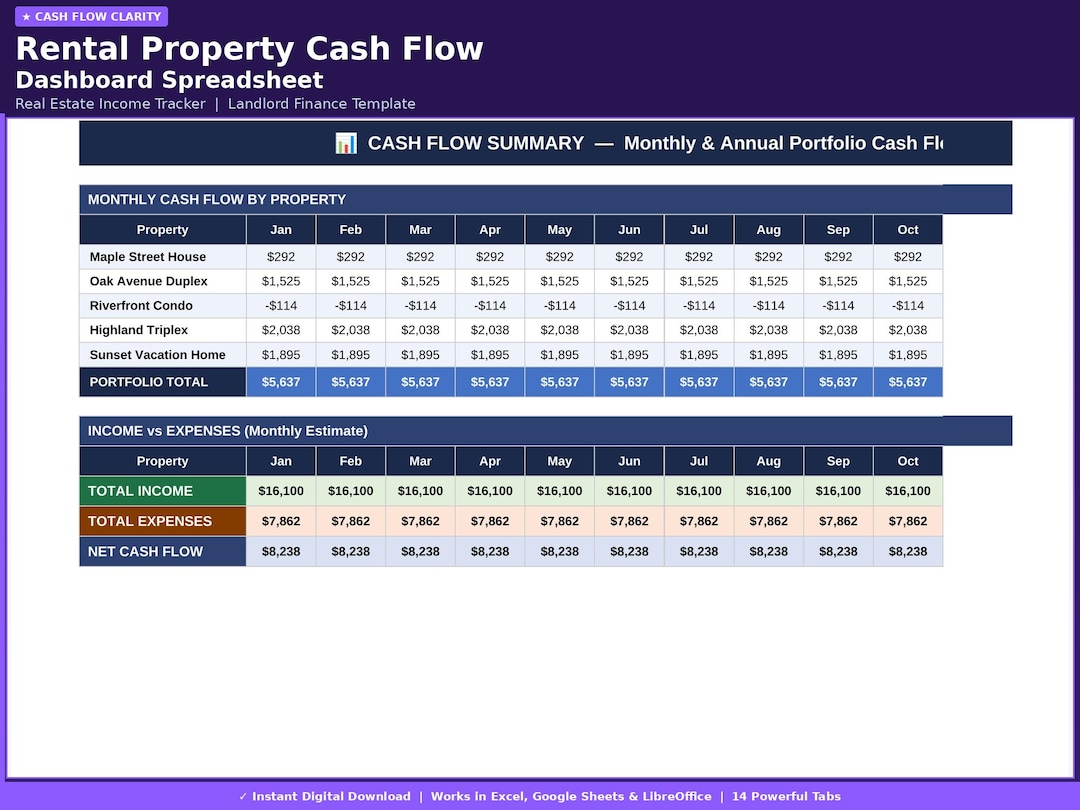Select Net Cash Flow October $8,238 cell

tap(908, 552)
